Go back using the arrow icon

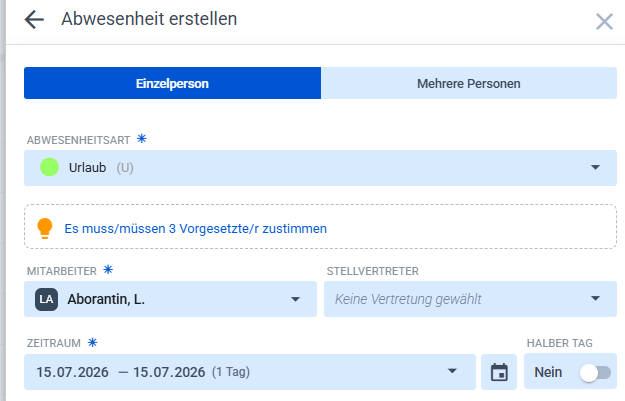(34, 20)
